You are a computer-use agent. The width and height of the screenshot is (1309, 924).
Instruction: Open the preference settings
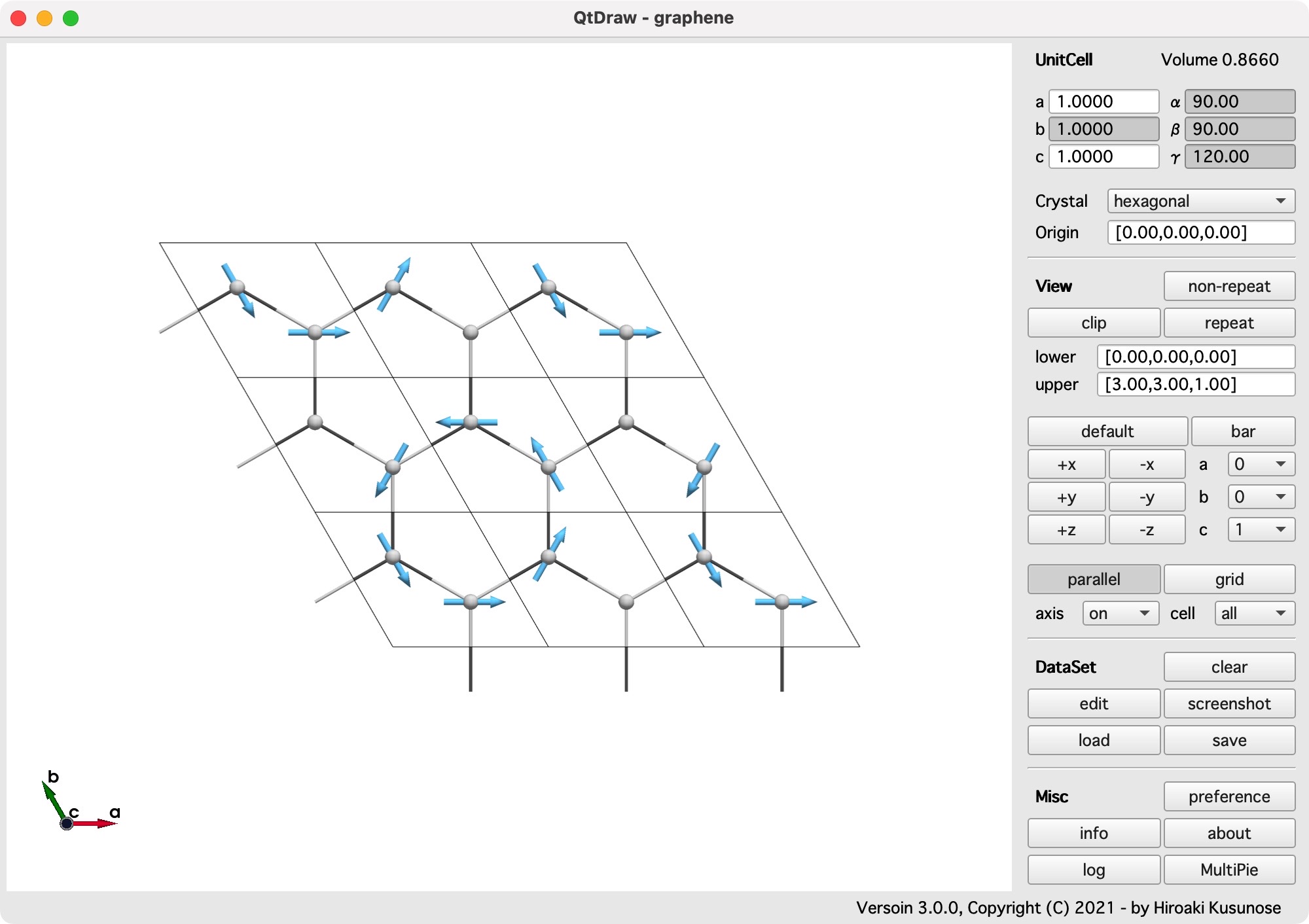click(1228, 796)
